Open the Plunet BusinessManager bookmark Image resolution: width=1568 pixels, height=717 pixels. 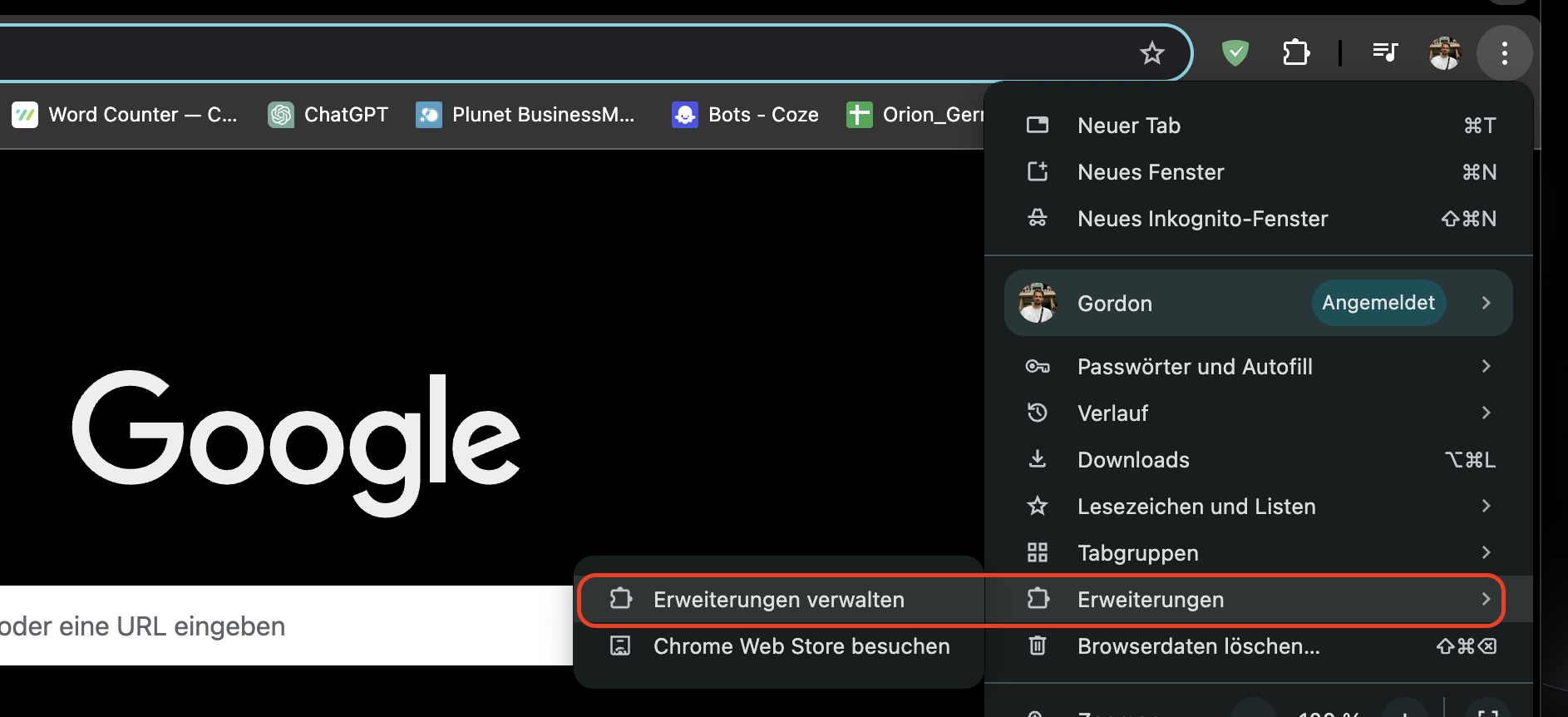click(x=525, y=115)
